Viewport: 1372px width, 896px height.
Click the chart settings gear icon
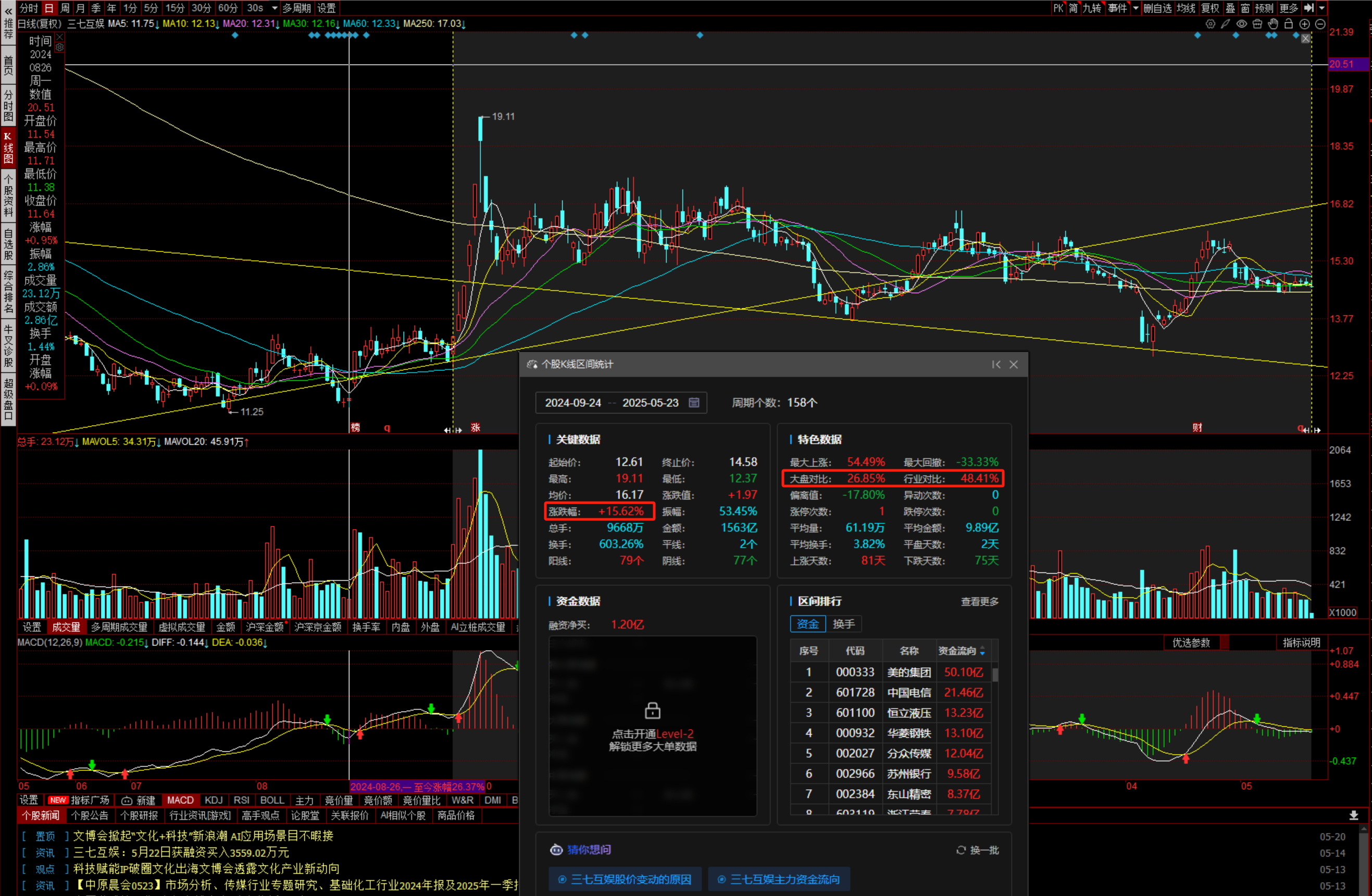pos(1210,23)
